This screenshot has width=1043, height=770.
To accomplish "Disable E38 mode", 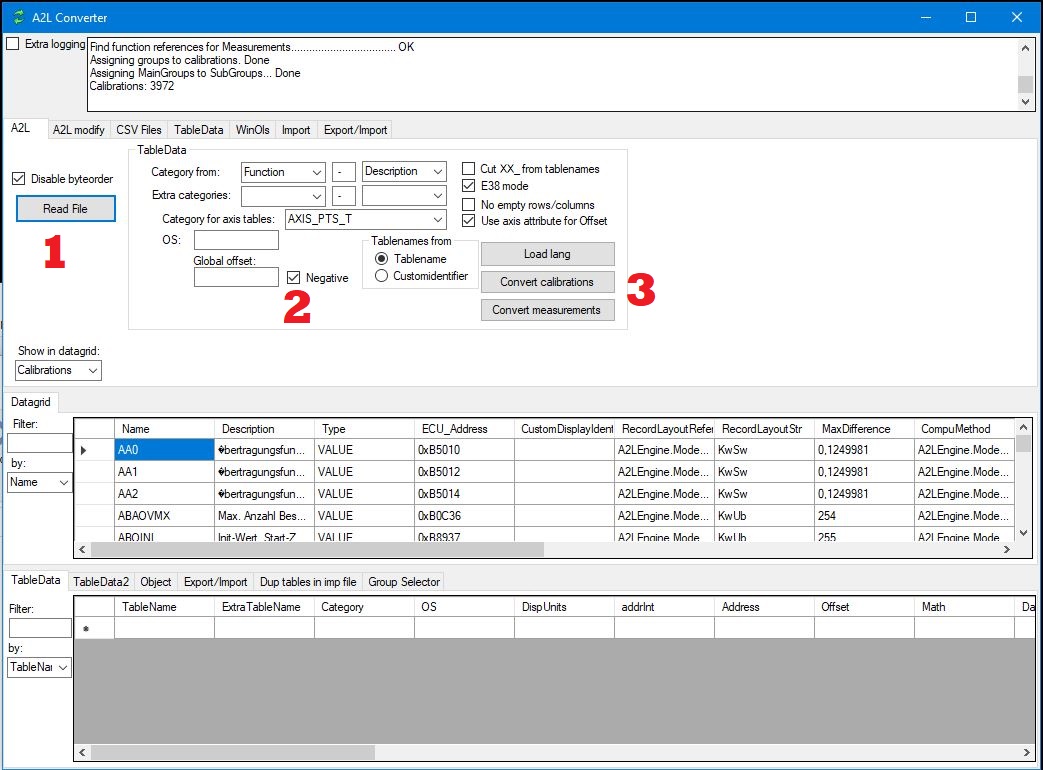I will (x=467, y=184).
